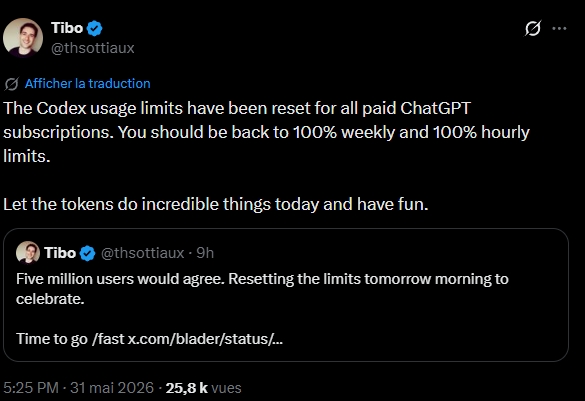The width and height of the screenshot is (585, 401).
Task: Click the 5:25 PM post time
Action: 31,388
